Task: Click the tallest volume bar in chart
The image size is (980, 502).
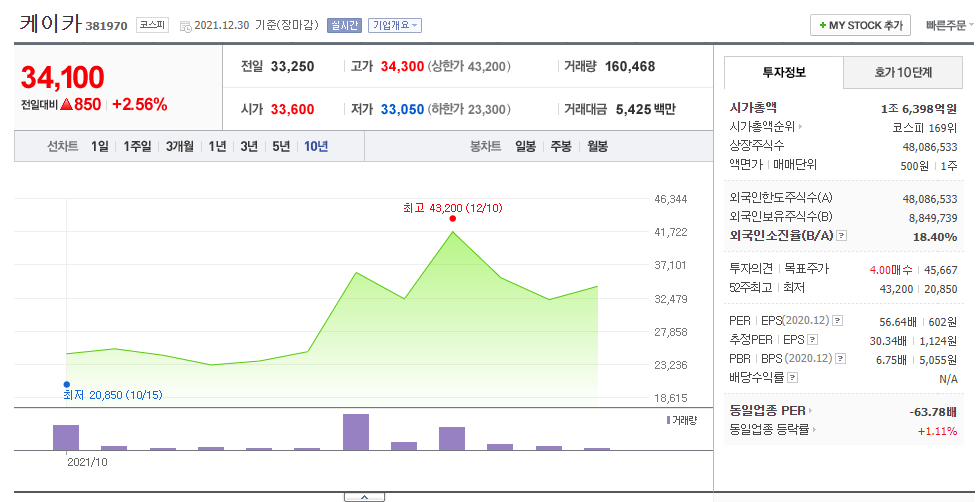Action: pyautogui.click(x=356, y=432)
